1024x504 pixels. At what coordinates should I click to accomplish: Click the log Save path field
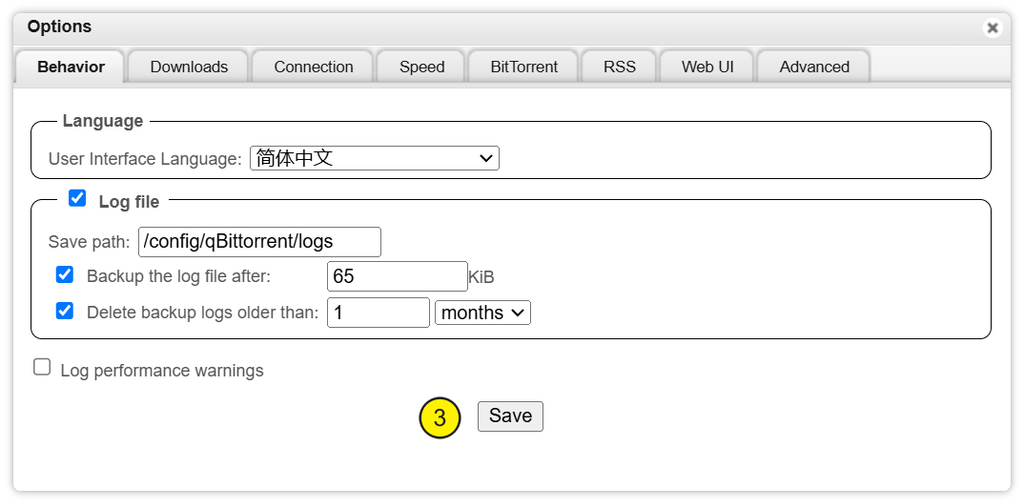(x=259, y=242)
